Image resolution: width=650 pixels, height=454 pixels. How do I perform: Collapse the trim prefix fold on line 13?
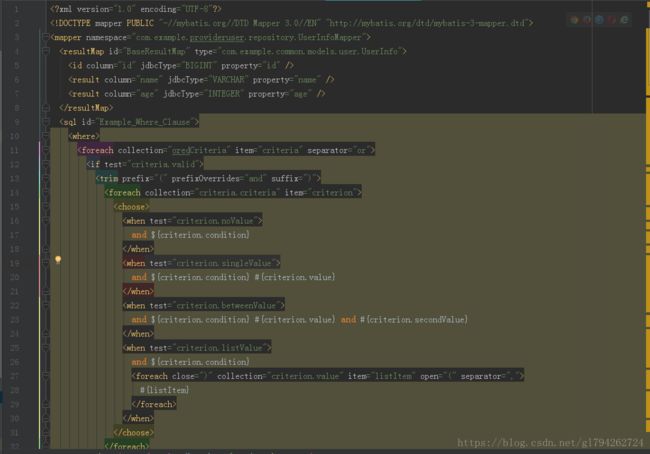46,178
